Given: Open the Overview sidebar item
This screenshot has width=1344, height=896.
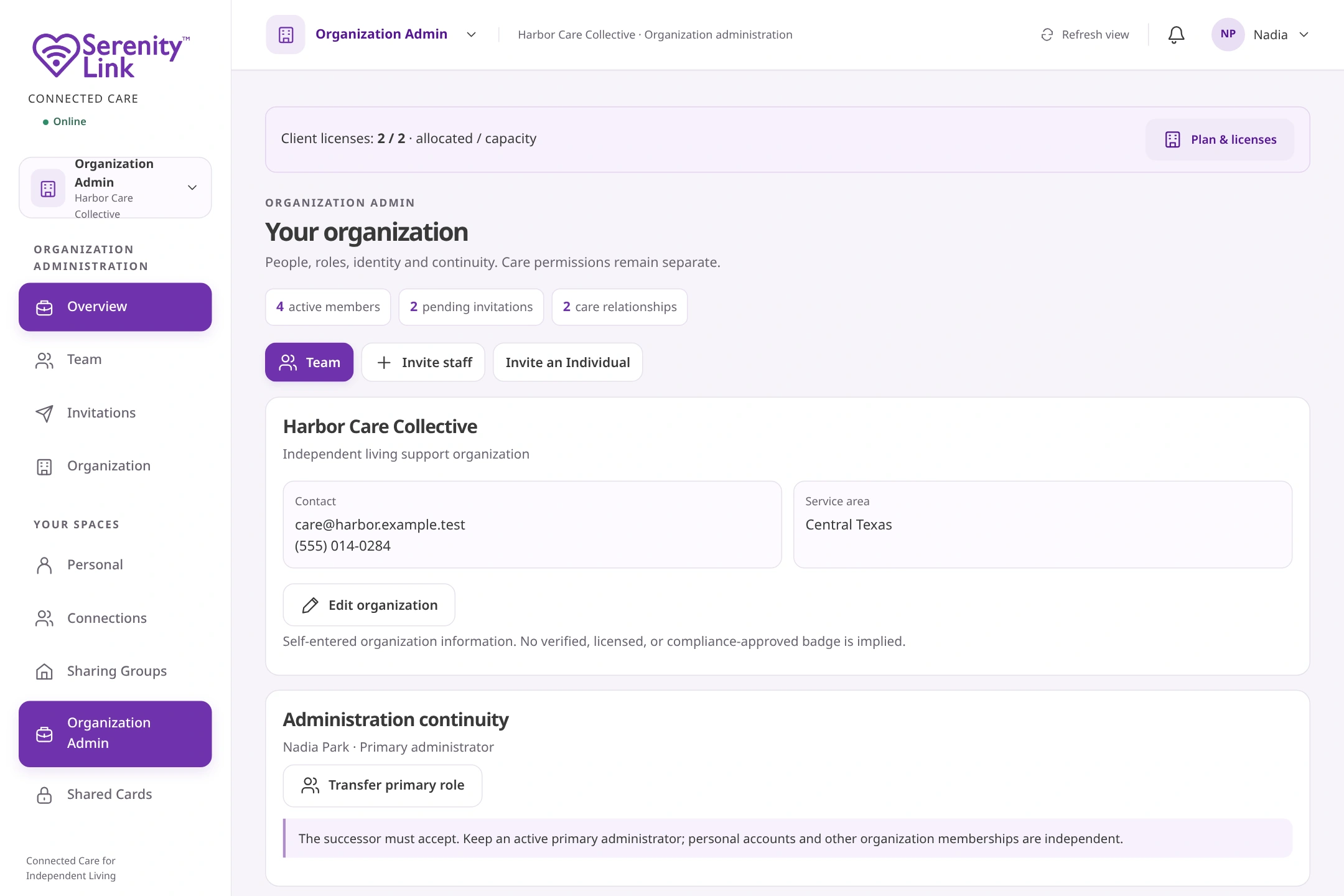Looking at the screenshot, I should pyautogui.click(x=115, y=307).
